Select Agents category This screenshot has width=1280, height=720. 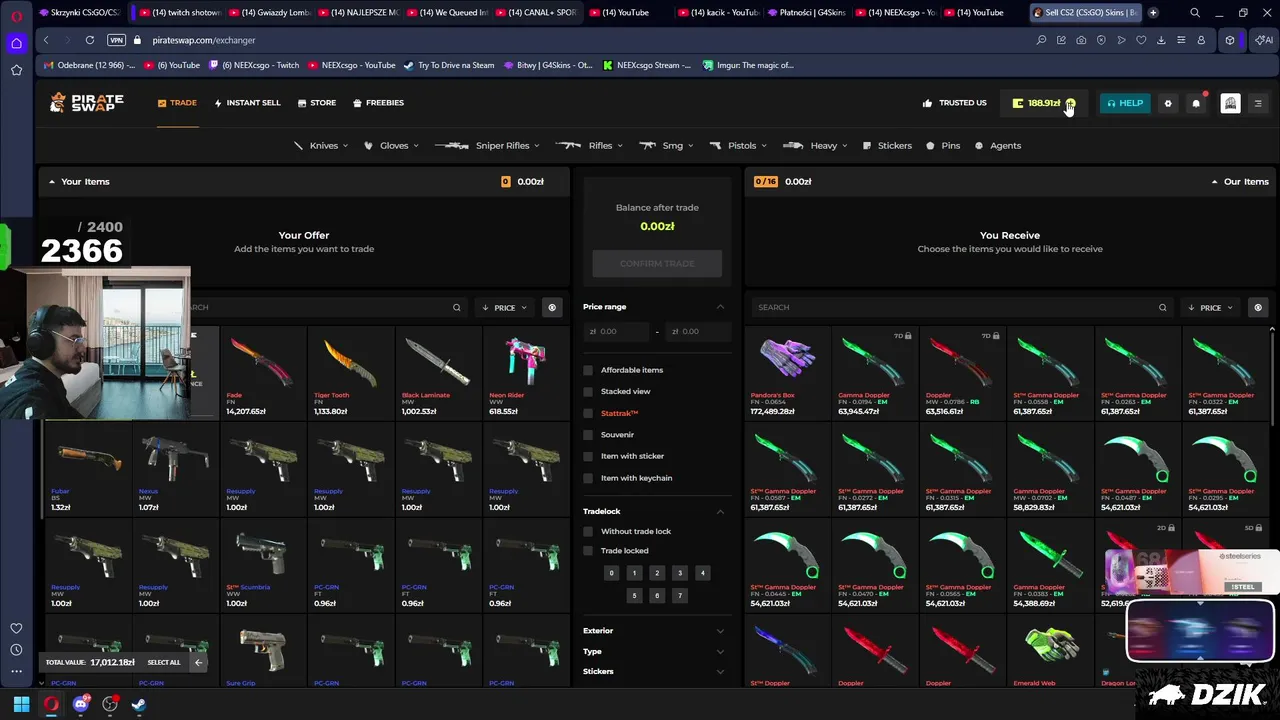point(998,146)
